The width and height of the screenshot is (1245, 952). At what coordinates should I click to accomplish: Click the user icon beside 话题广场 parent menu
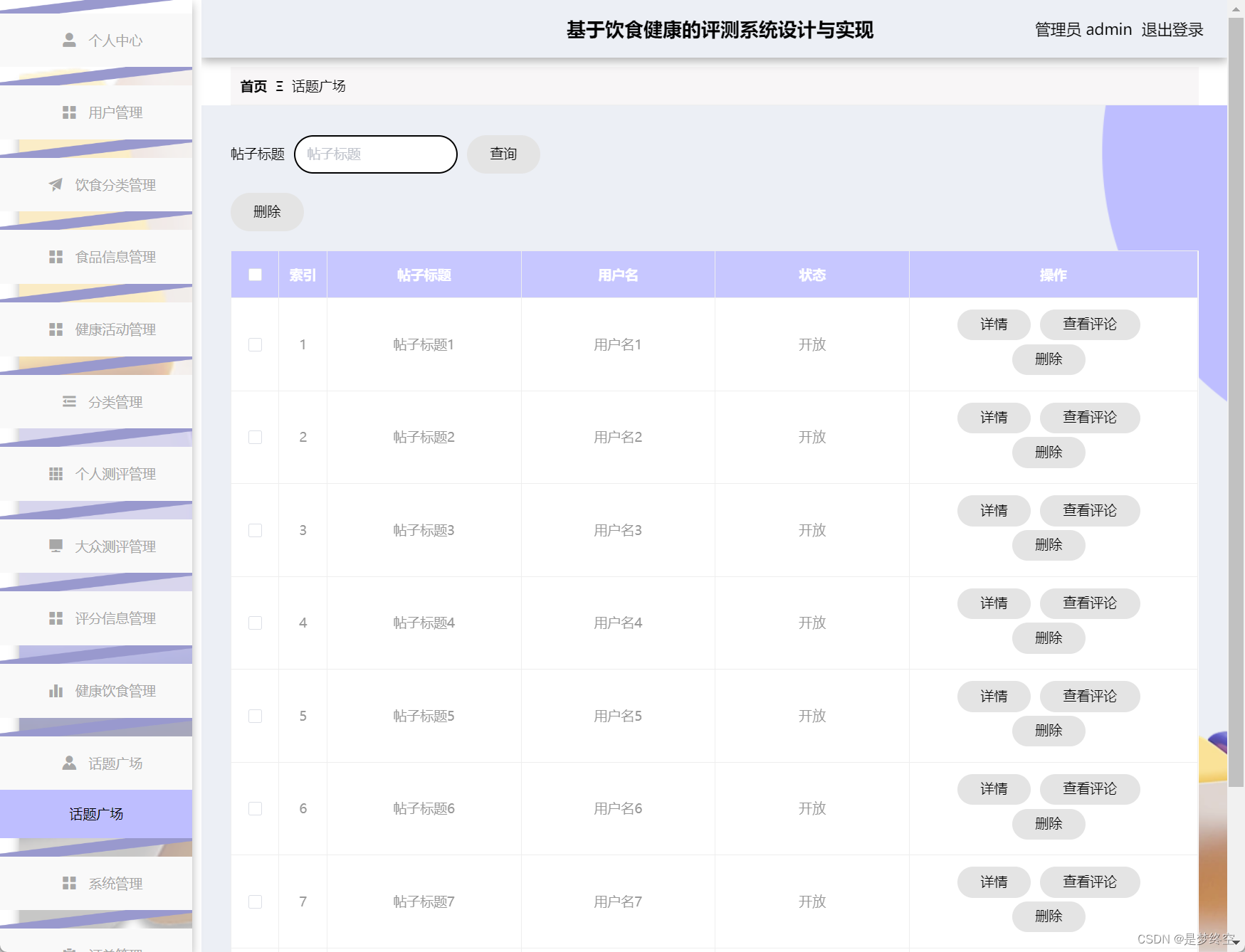click(x=69, y=763)
